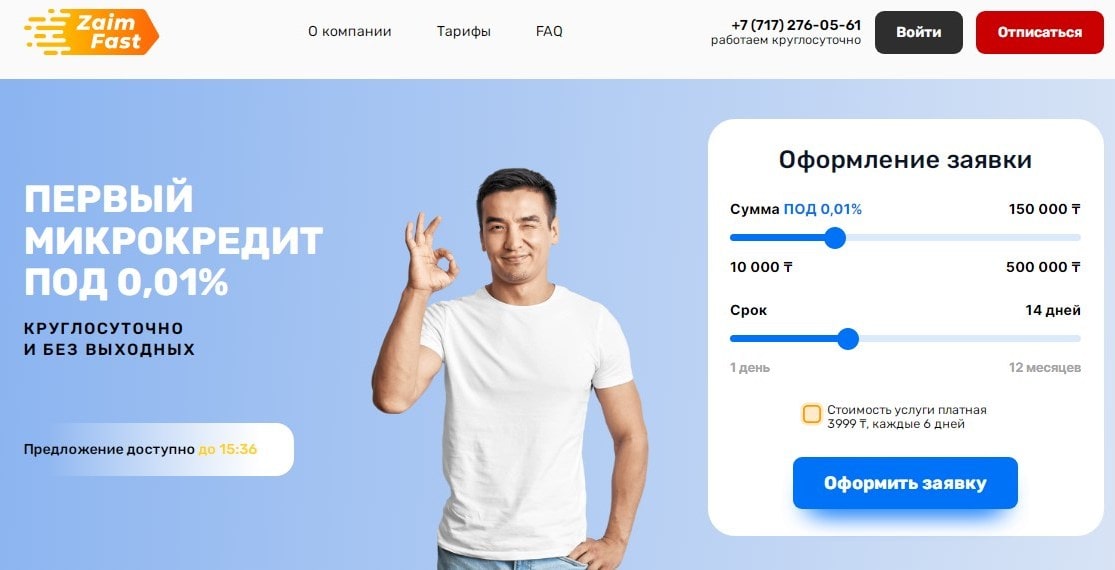Click the Войти button
The height and width of the screenshot is (570, 1115).
pyautogui.click(x=919, y=33)
